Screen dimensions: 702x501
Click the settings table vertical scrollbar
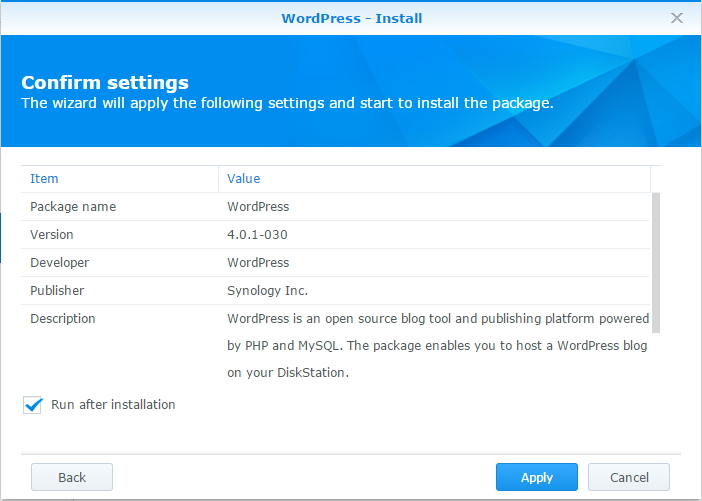pos(656,263)
